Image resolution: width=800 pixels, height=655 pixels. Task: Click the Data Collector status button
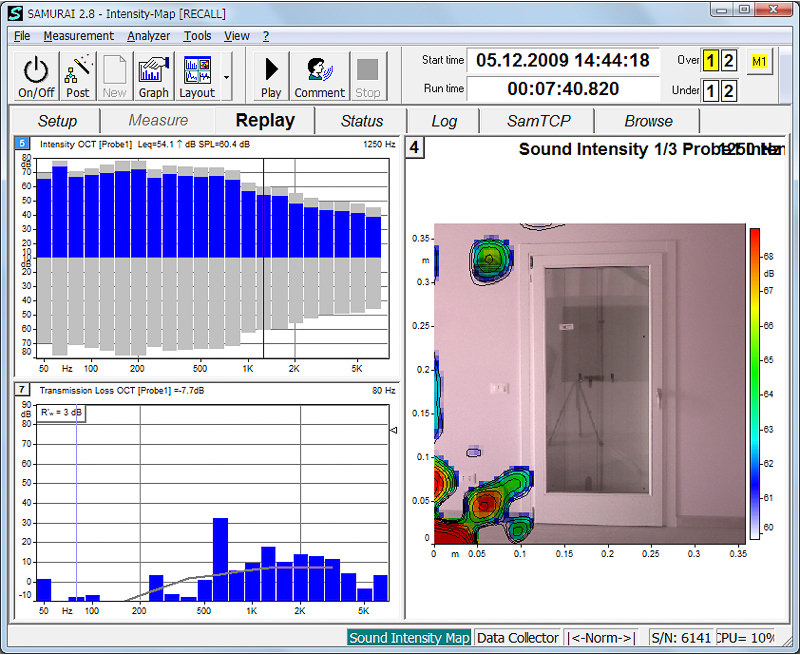pyautogui.click(x=517, y=638)
